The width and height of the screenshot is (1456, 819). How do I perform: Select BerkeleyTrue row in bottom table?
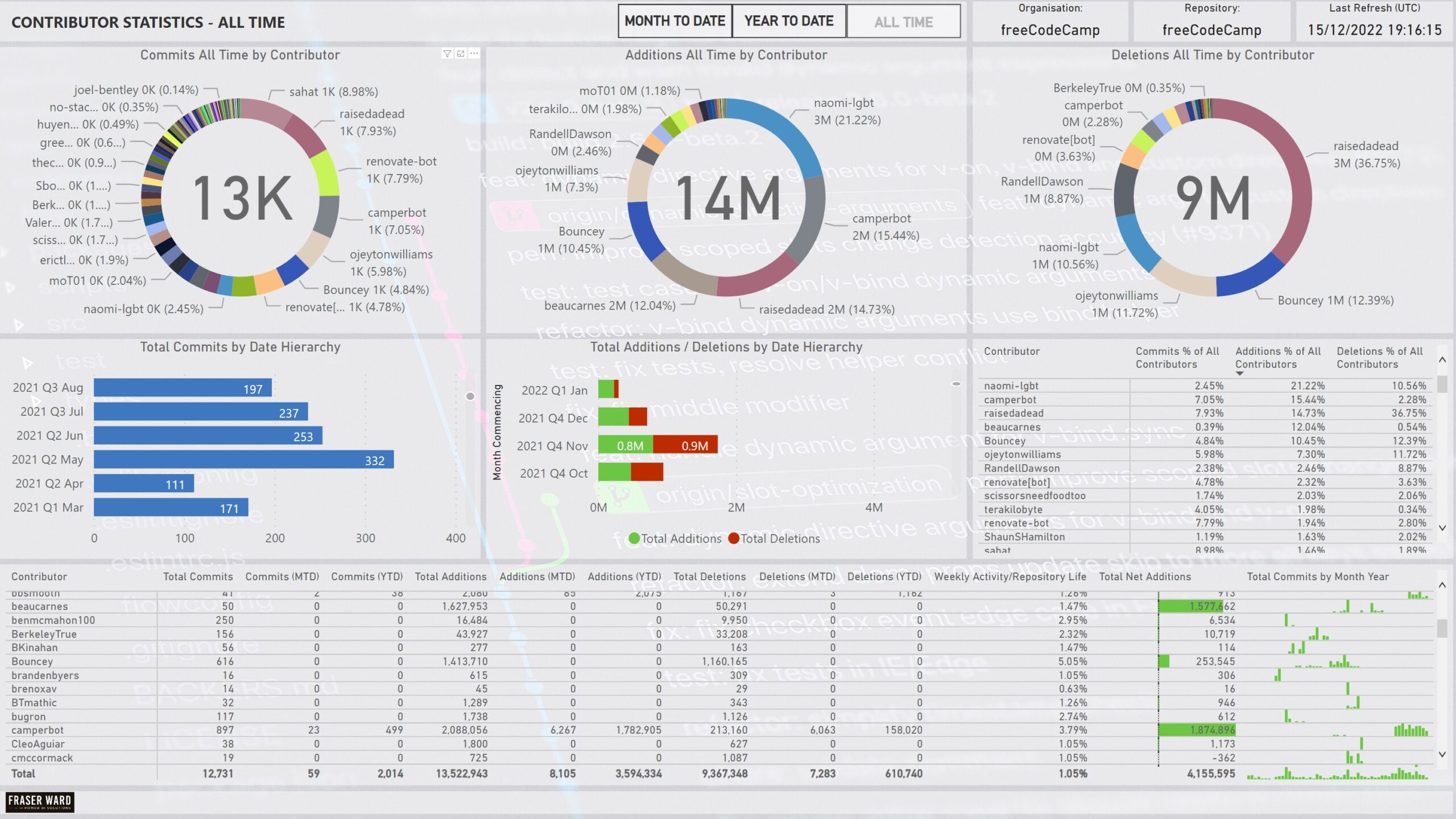(719, 634)
